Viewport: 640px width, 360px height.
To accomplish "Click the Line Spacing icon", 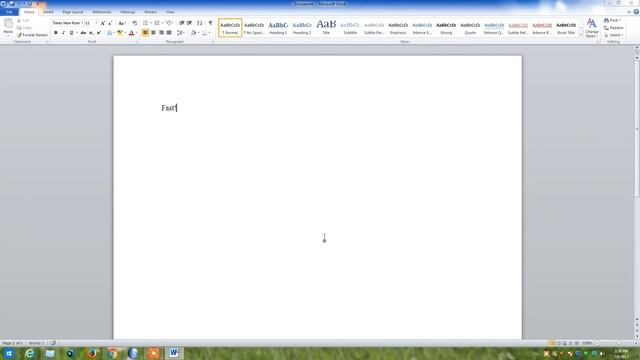I will coord(180,33).
